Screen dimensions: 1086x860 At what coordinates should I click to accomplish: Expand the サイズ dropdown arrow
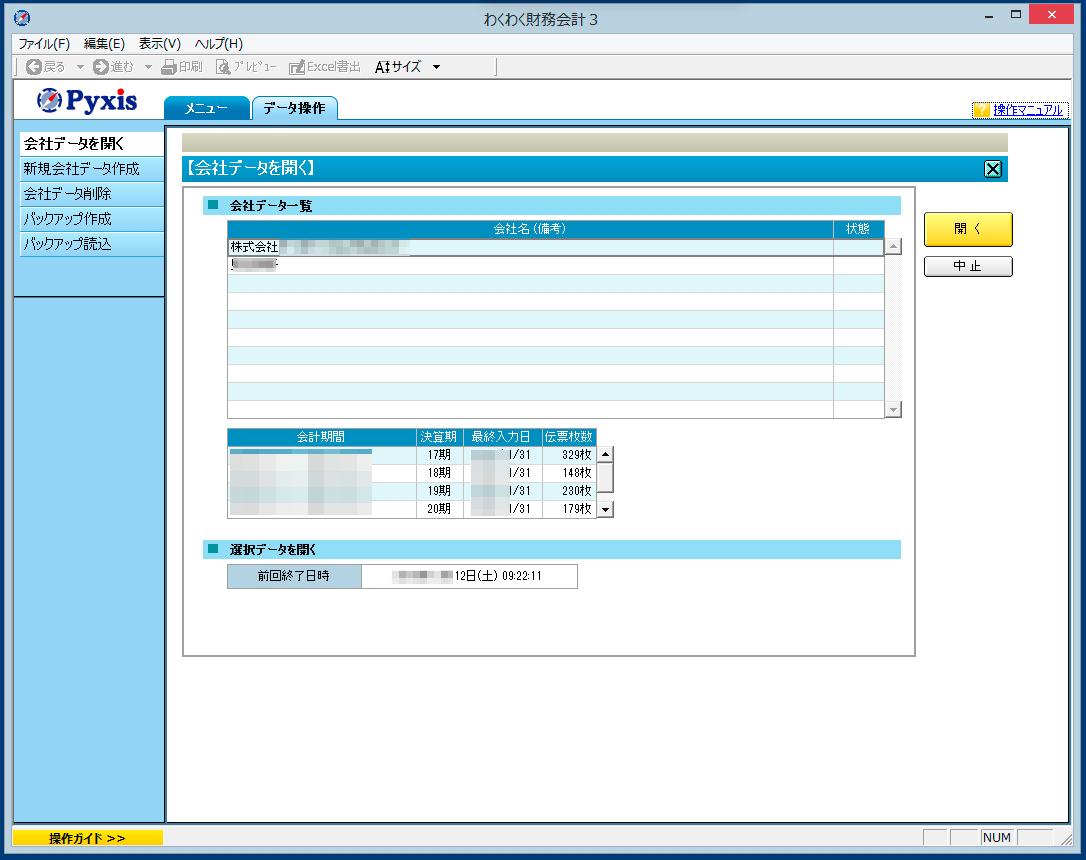point(436,67)
